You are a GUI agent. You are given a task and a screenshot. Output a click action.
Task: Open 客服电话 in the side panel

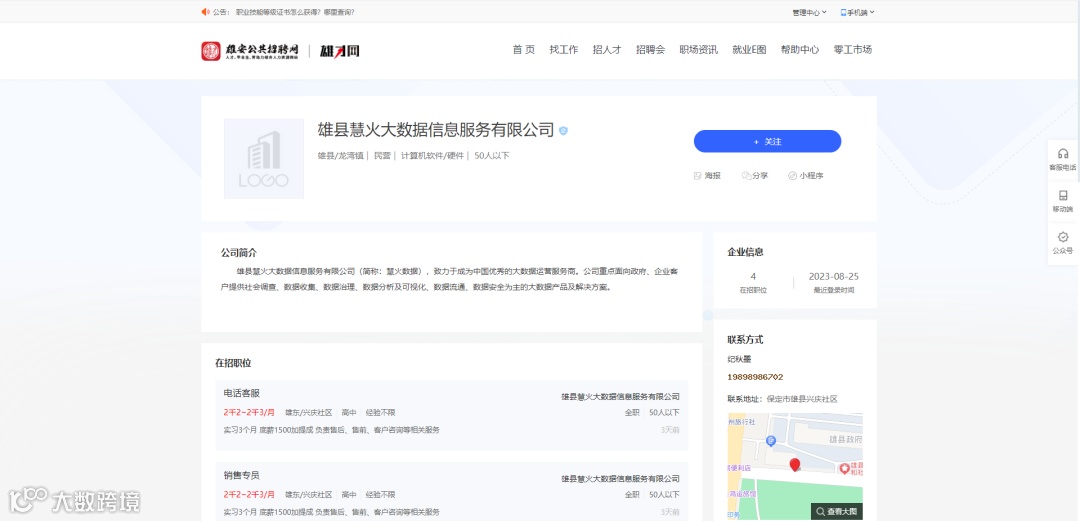(x=1063, y=159)
